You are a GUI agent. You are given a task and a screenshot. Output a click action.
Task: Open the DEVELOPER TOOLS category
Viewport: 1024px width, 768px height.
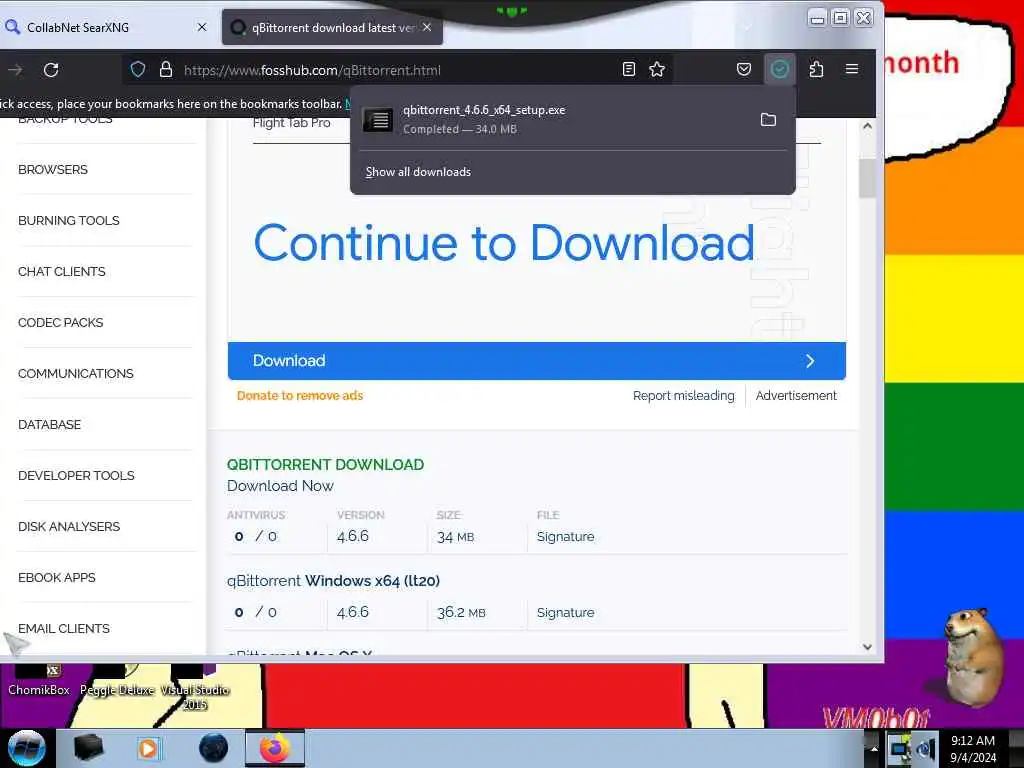click(76, 475)
